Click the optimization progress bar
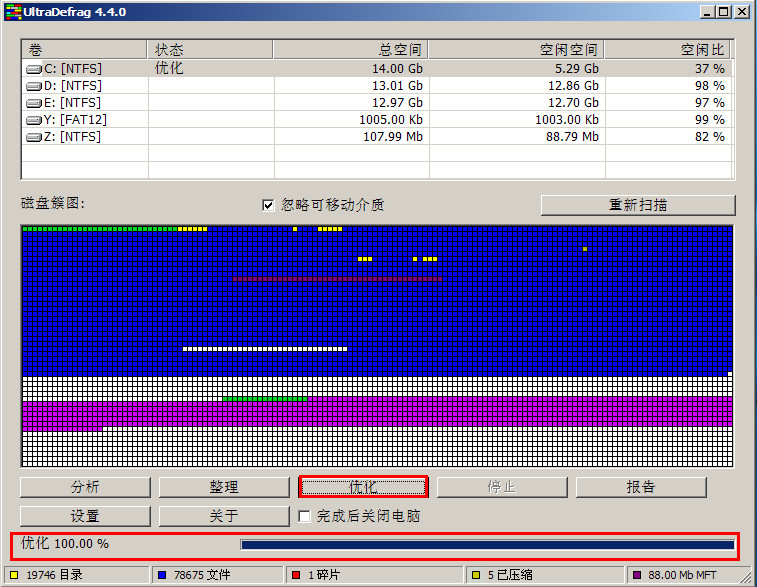The height and width of the screenshot is (587, 757). pos(488,545)
